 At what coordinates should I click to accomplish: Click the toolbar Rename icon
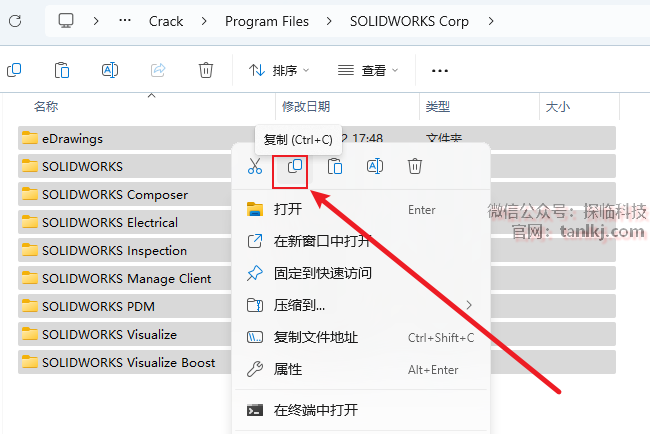[110, 70]
